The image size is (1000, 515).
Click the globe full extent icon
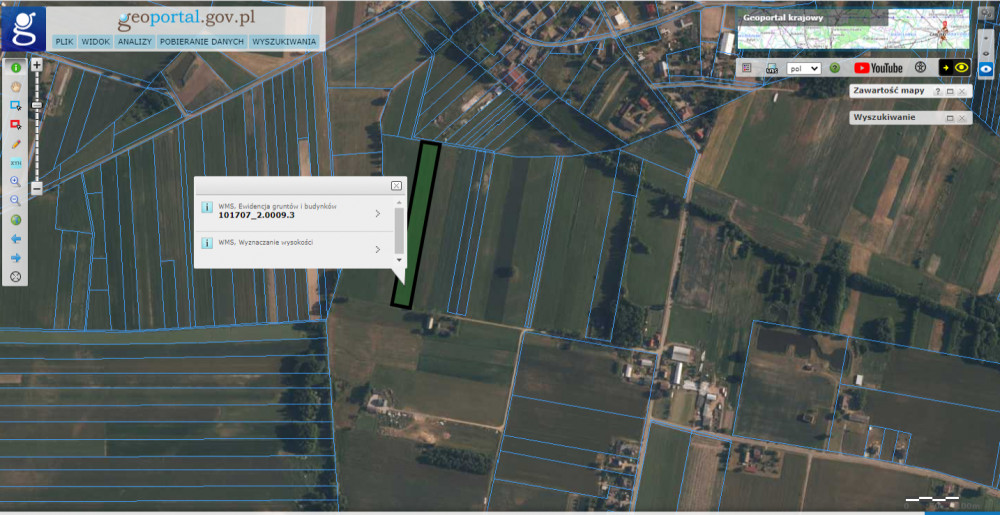[x=16, y=220]
